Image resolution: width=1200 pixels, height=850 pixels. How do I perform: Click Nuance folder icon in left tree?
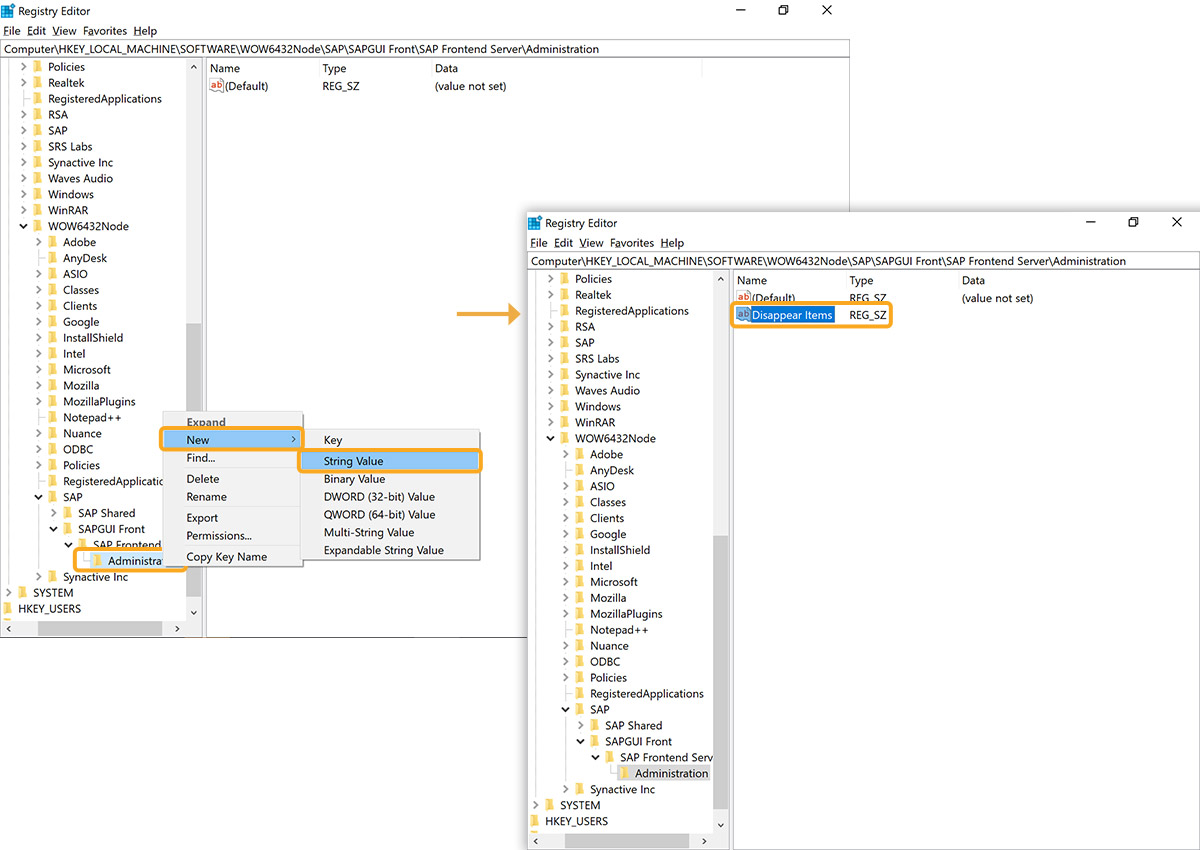(x=53, y=433)
